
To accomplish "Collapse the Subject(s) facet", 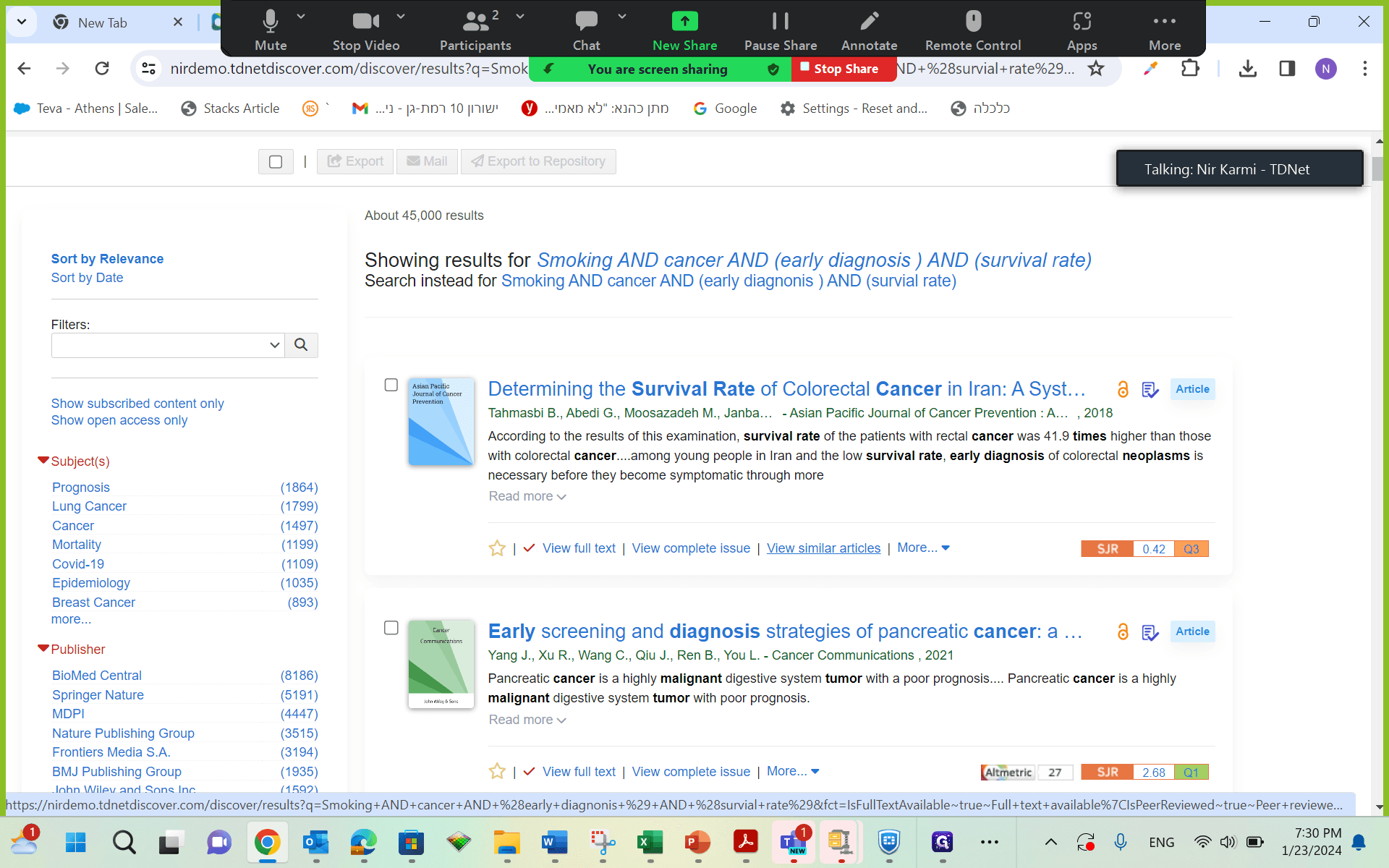I will click(43, 460).
